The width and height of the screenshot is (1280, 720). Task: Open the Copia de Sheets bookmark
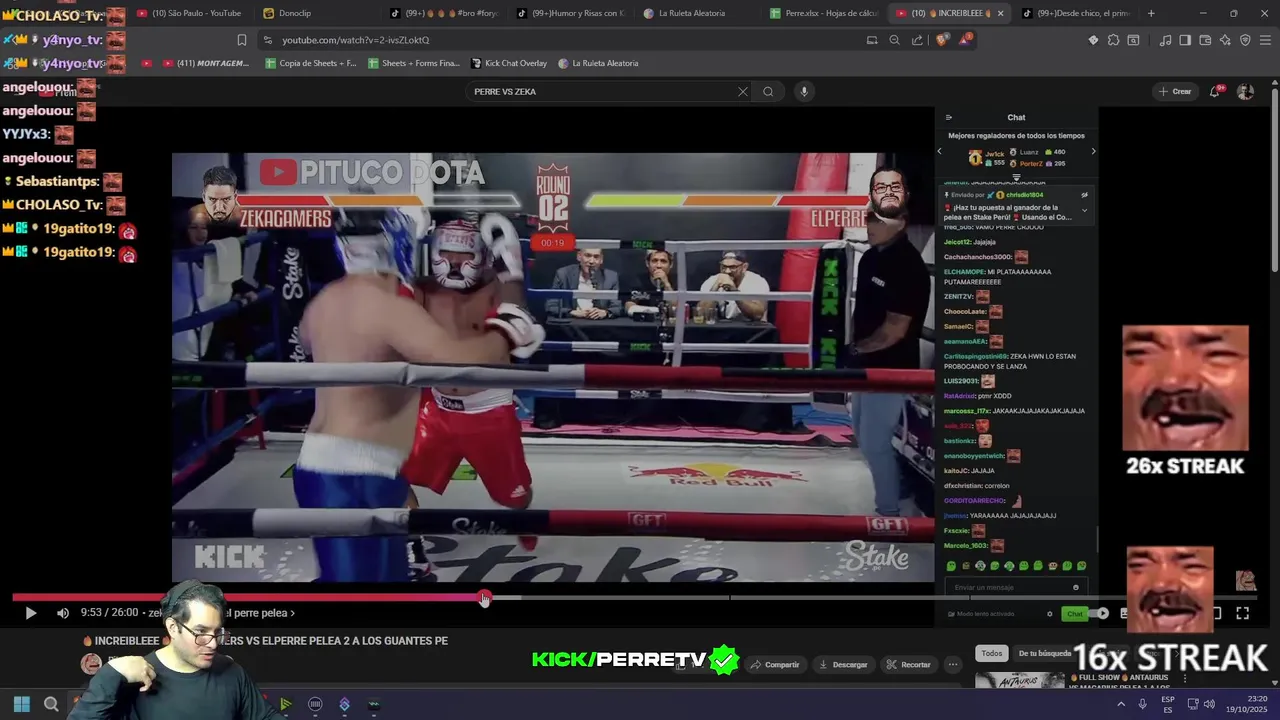[x=311, y=63]
